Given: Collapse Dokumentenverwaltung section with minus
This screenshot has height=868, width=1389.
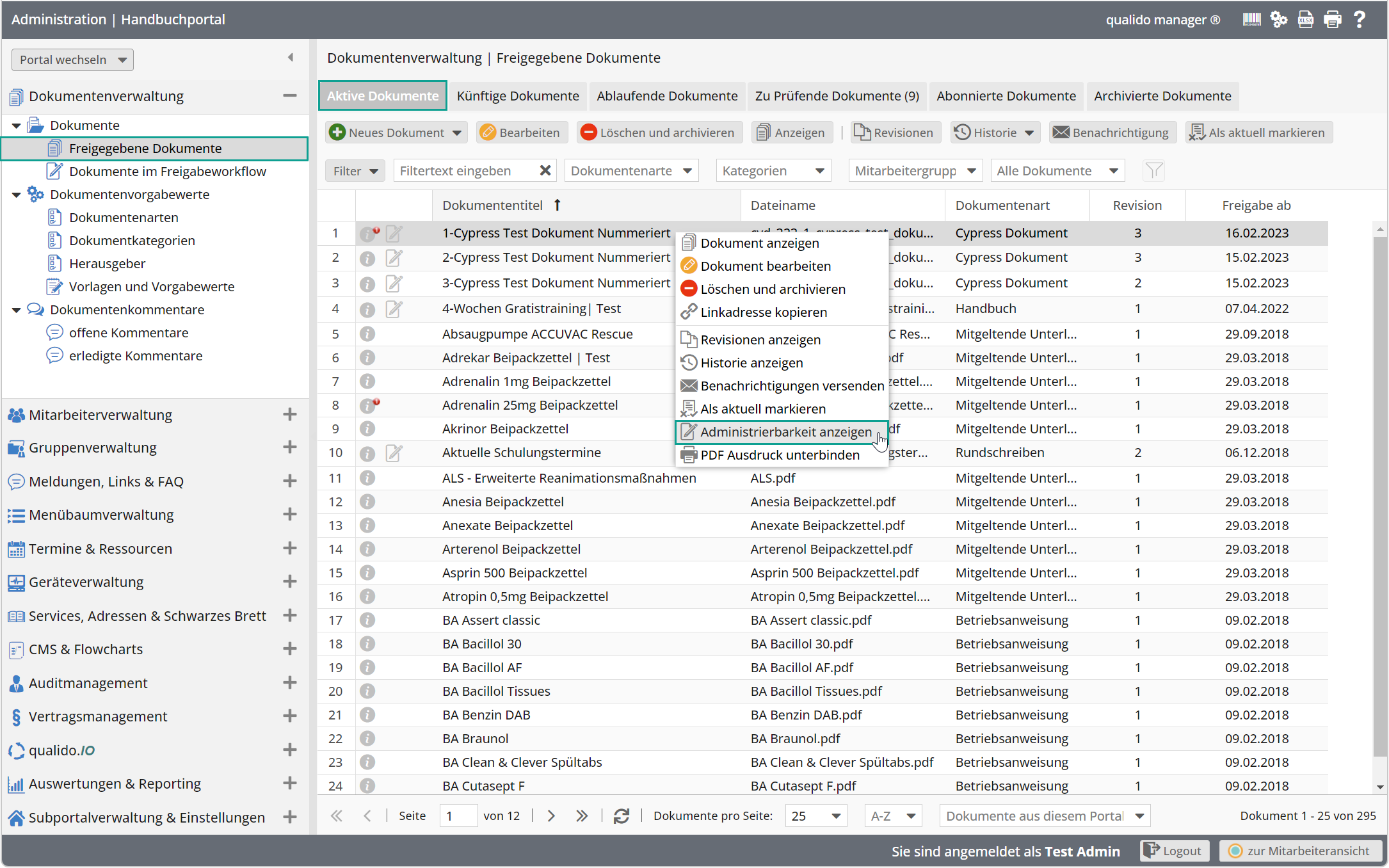Looking at the screenshot, I should coord(290,96).
